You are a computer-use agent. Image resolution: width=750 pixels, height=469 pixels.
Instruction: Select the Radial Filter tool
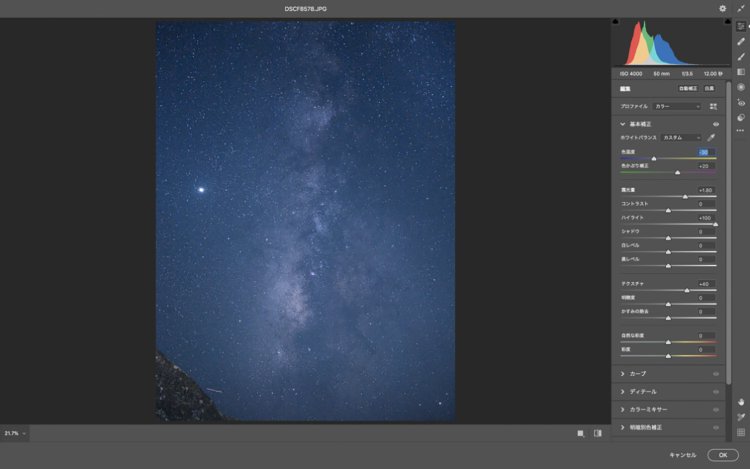pyautogui.click(x=741, y=87)
